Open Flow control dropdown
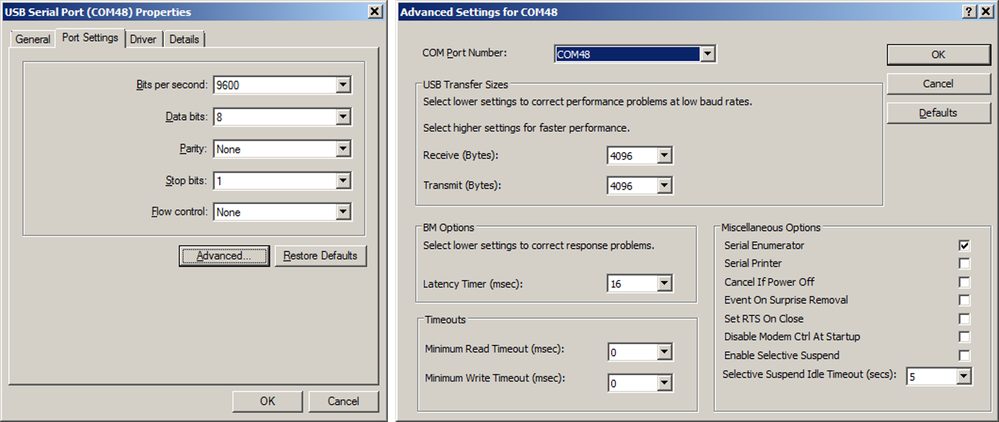 (343, 212)
